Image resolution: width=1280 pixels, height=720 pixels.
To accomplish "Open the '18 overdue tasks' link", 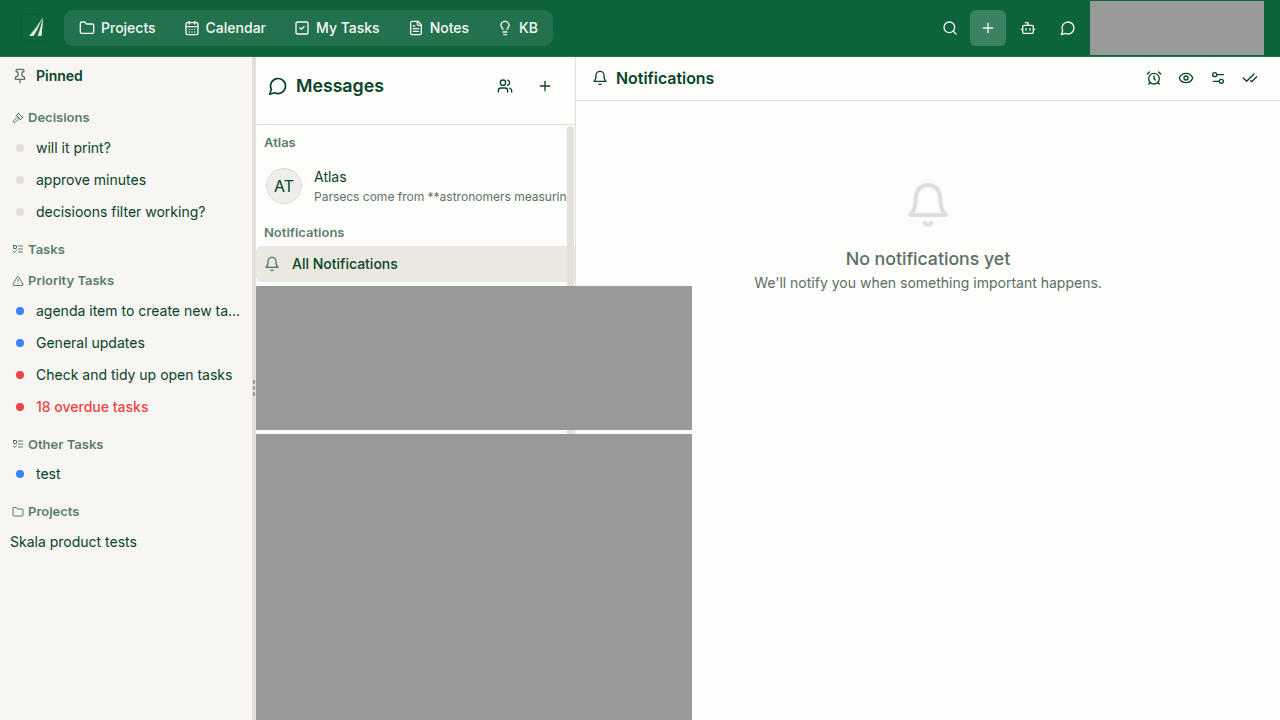I will click(92, 407).
